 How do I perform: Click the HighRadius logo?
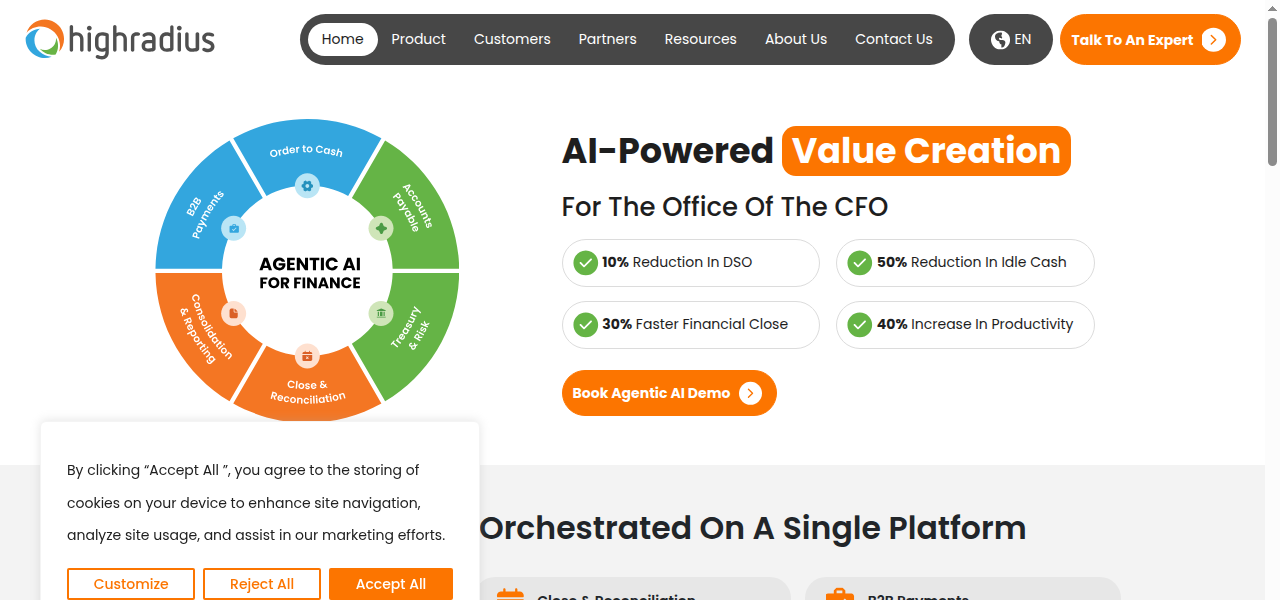pos(120,40)
